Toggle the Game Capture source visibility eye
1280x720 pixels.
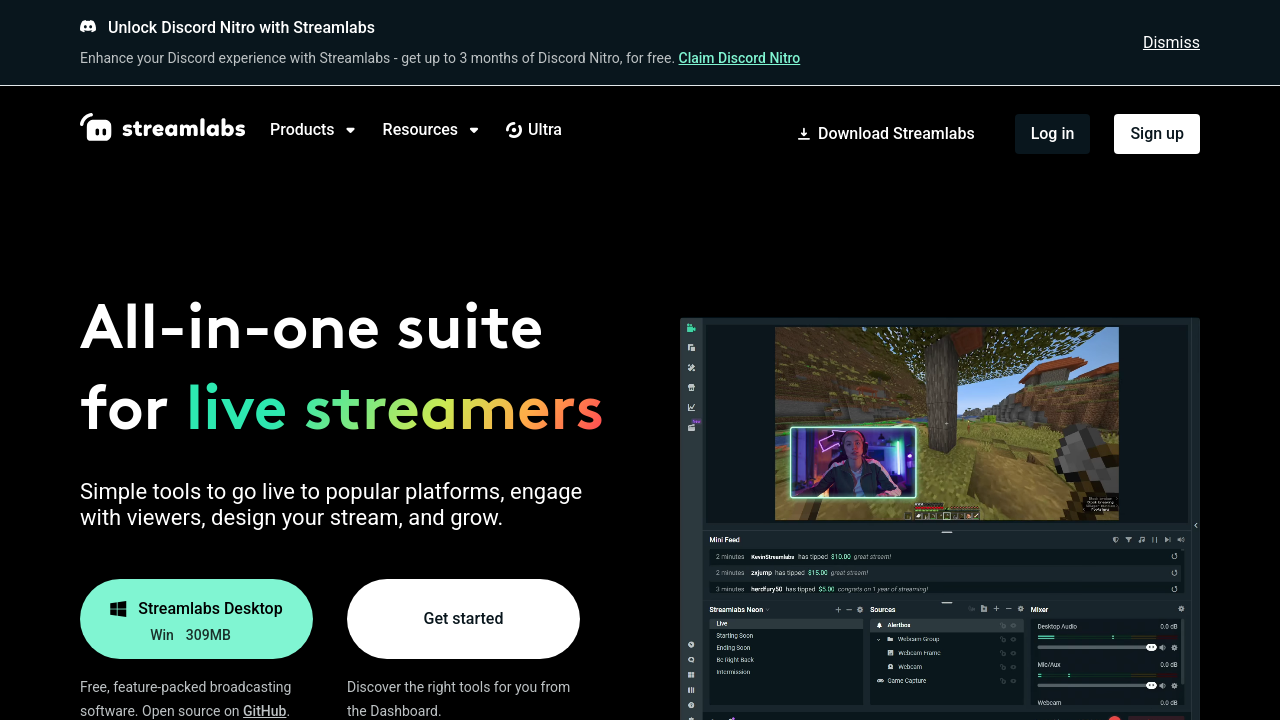click(x=1013, y=681)
